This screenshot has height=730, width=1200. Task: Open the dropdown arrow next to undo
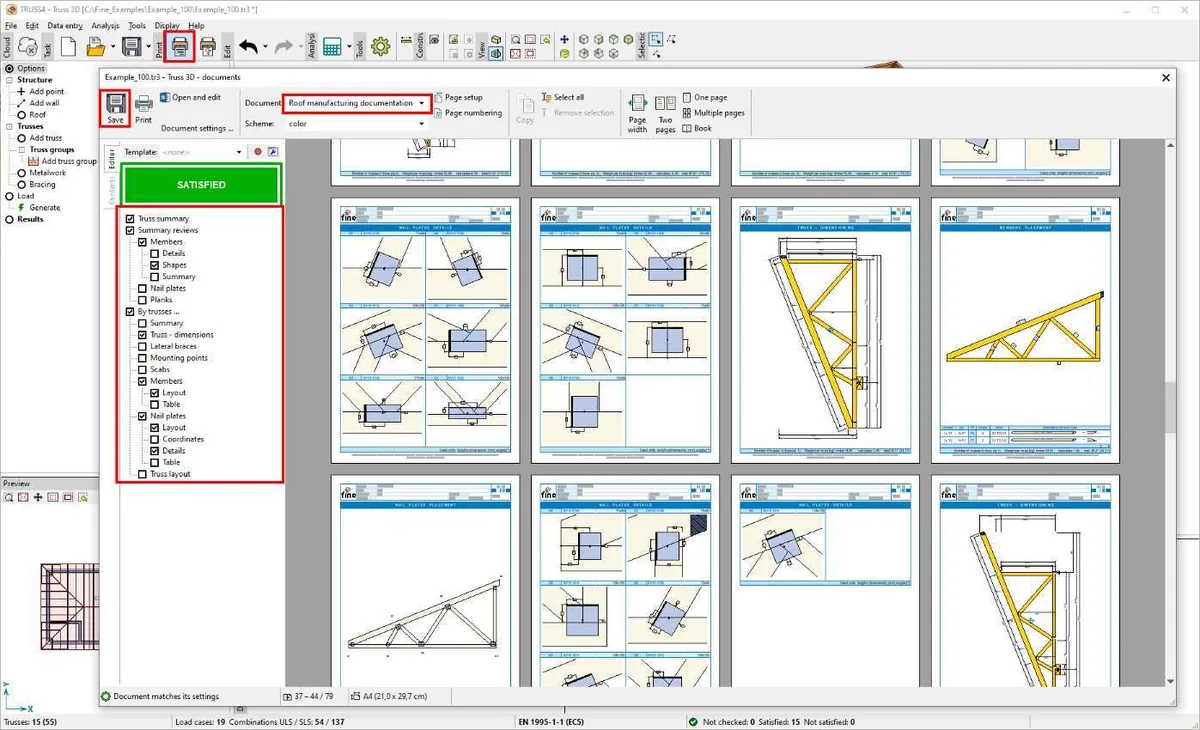(265, 47)
